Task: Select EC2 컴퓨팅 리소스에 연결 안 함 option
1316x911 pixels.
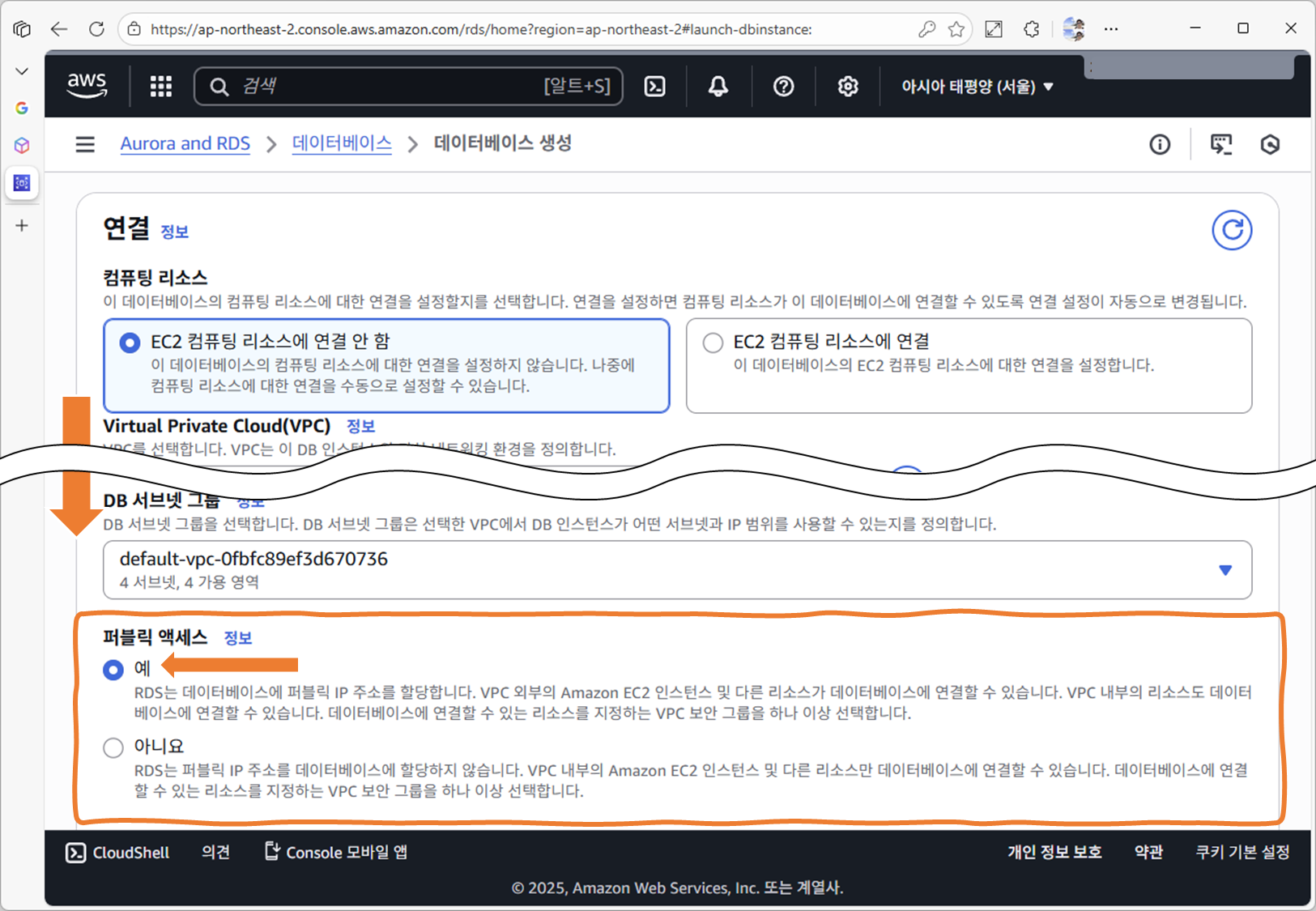Action: tap(386, 365)
